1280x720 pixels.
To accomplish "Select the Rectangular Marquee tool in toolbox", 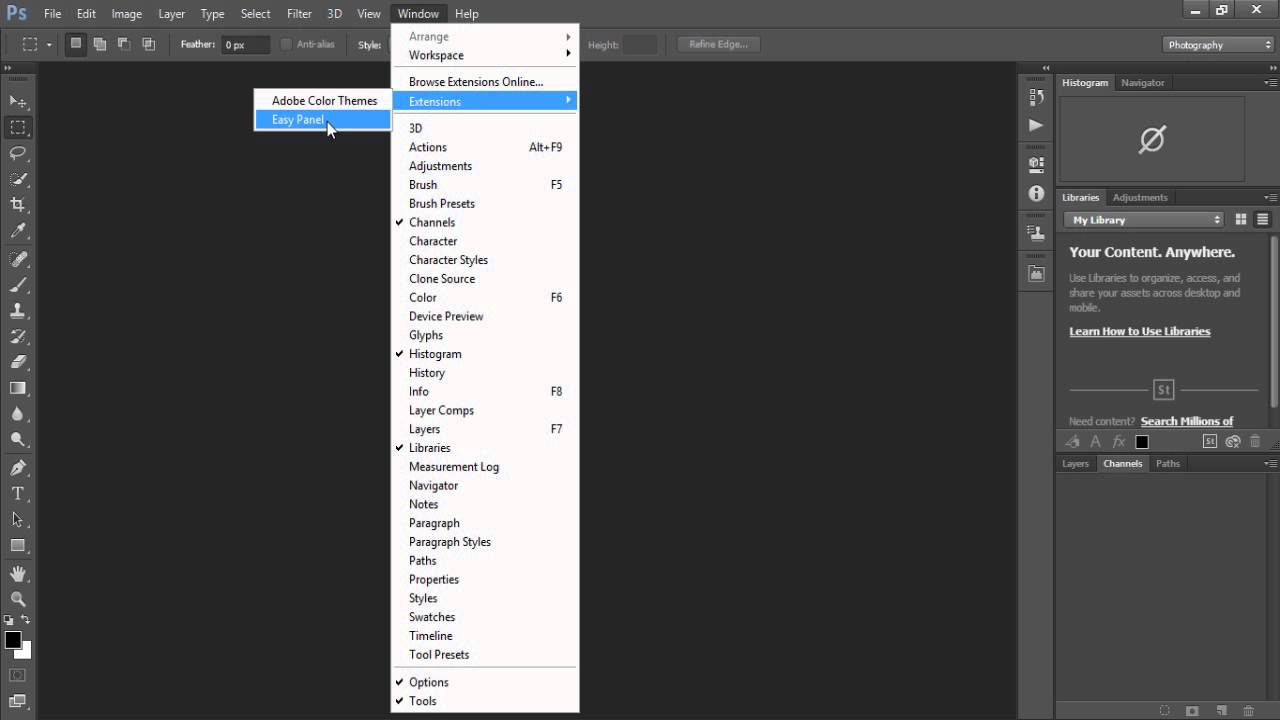I will 18,127.
